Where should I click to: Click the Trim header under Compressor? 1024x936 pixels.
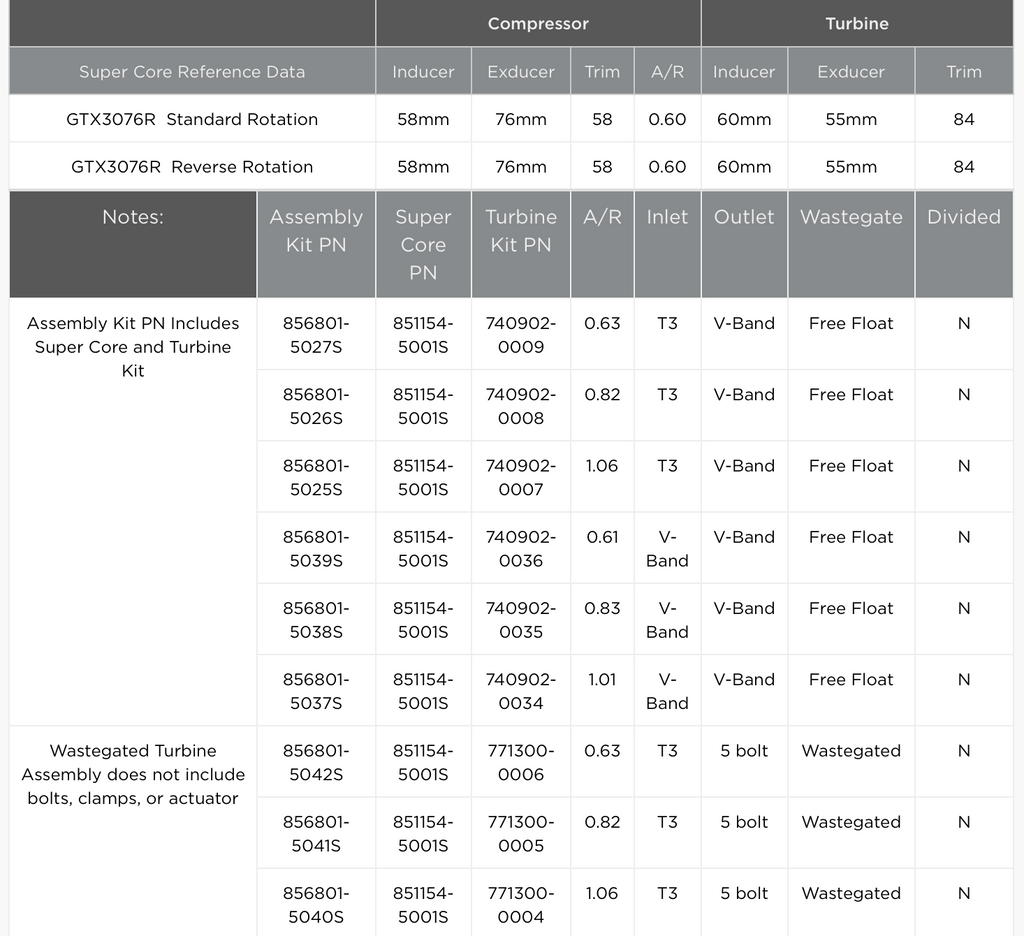point(602,71)
